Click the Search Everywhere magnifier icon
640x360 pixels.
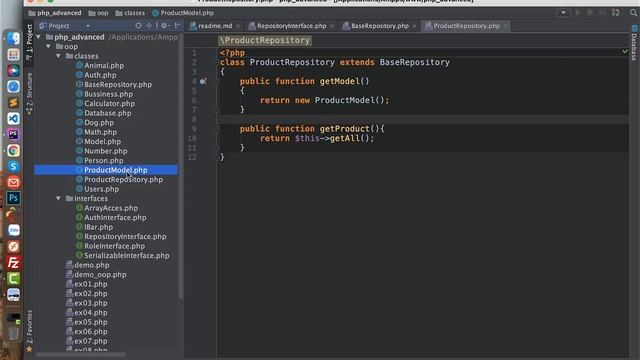click(x=633, y=13)
